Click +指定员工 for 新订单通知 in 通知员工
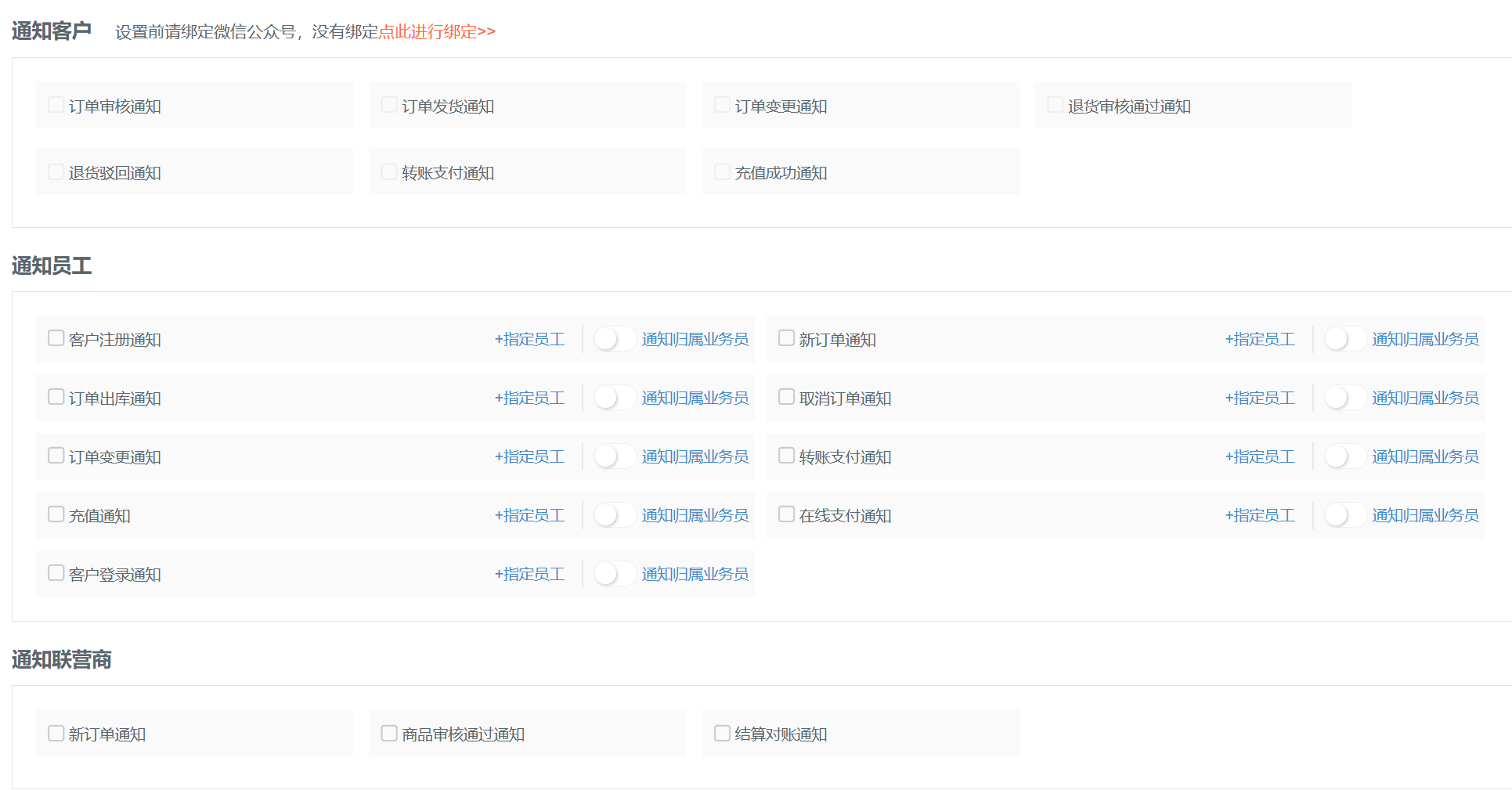1512x790 pixels. point(1261,339)
